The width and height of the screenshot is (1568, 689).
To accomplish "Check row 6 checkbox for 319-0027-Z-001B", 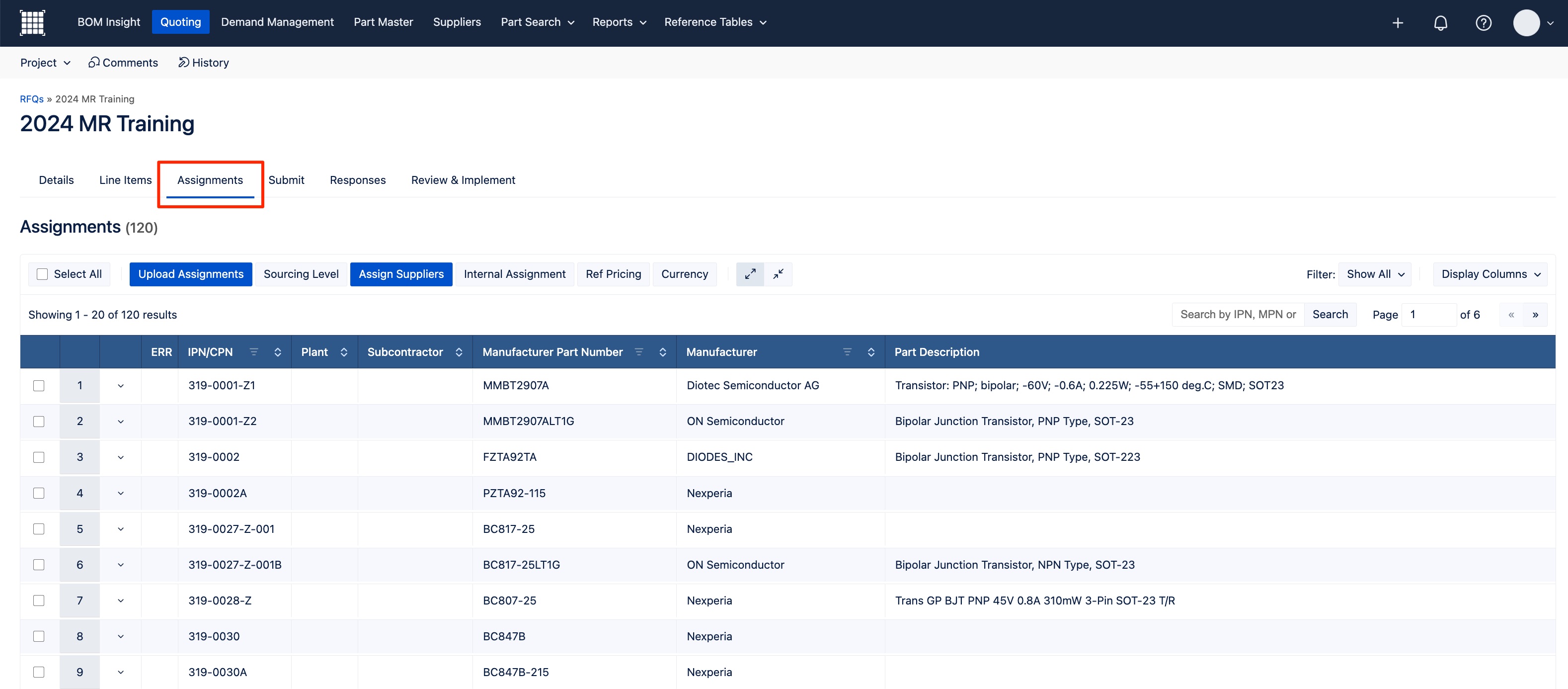I will tap(39, 565).
